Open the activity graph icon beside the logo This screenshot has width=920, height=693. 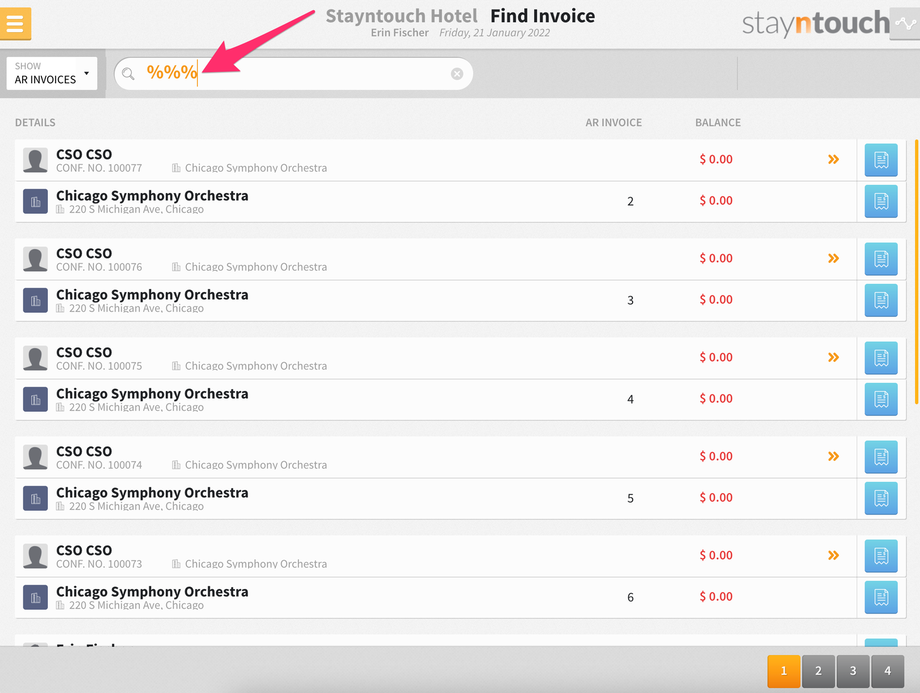coord(905,23)
